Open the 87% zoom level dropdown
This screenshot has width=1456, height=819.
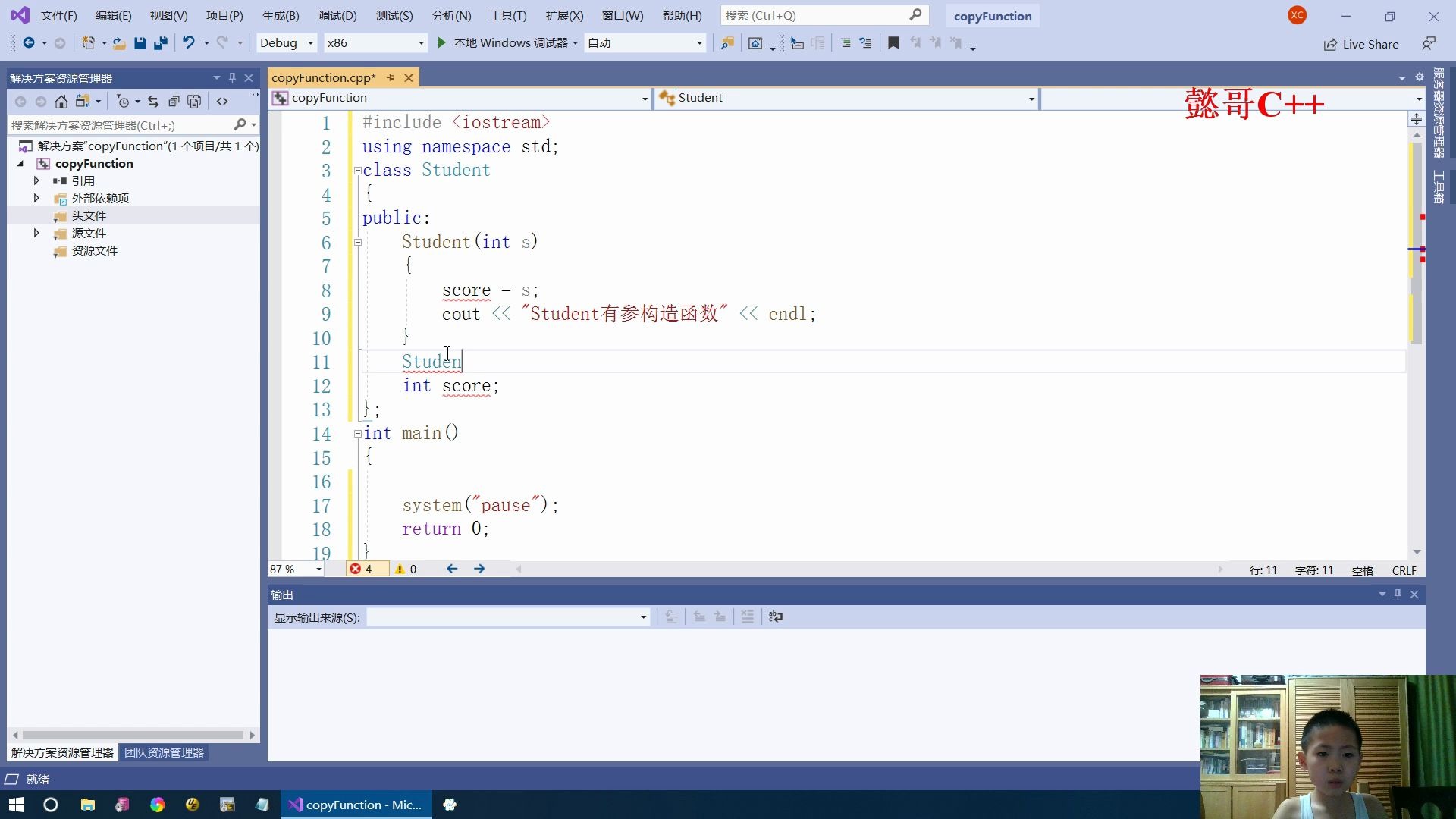318,569
